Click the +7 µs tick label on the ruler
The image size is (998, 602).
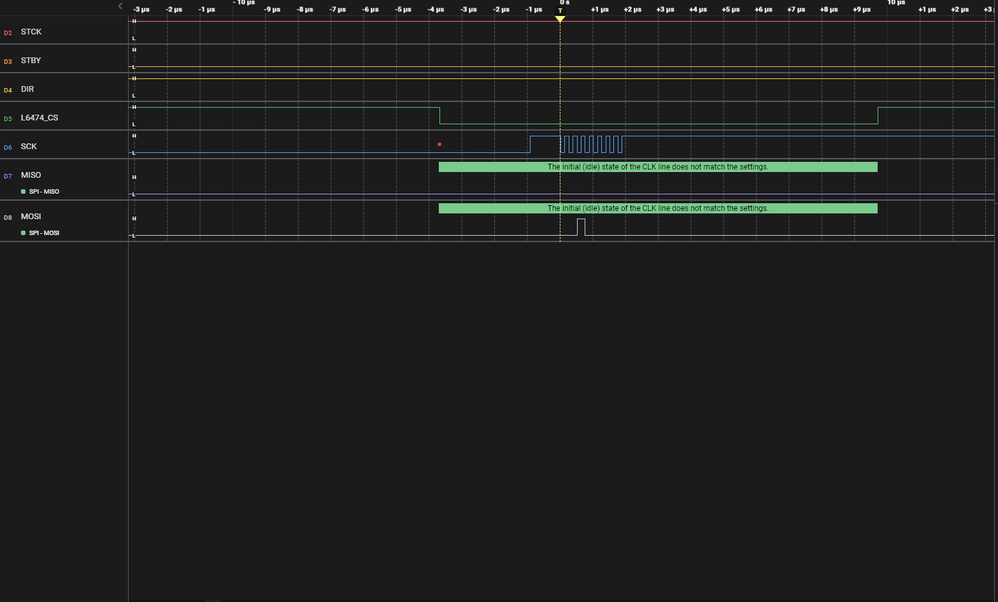click(x=796, y=10)
